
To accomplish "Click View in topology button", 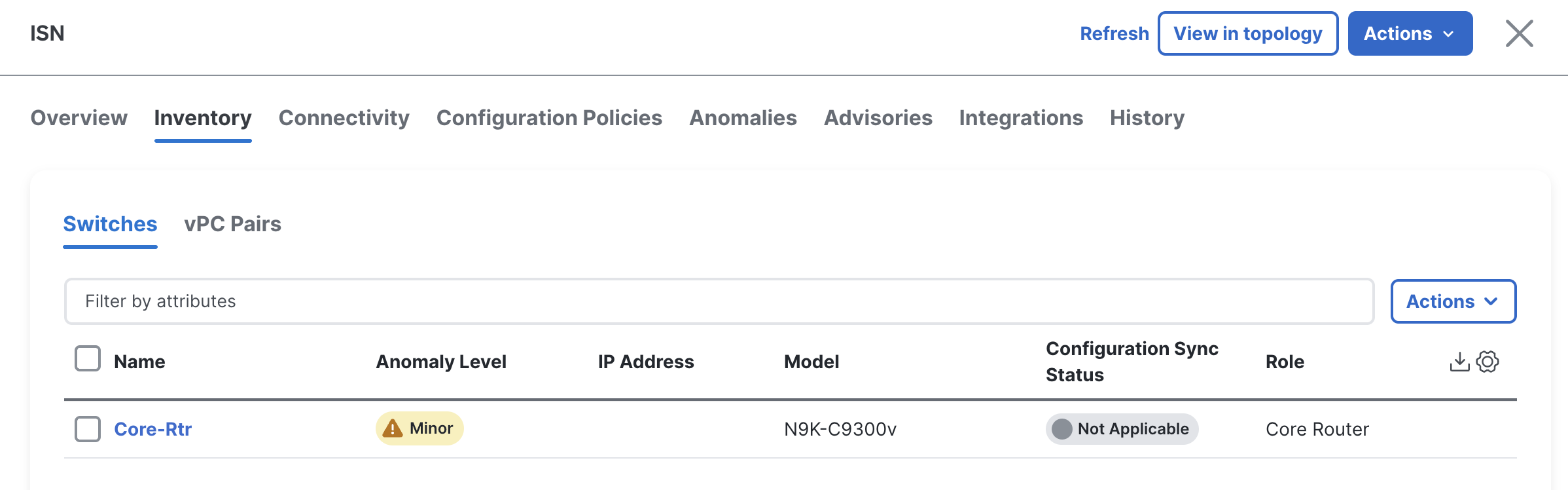I will (x=1248, y=33).
